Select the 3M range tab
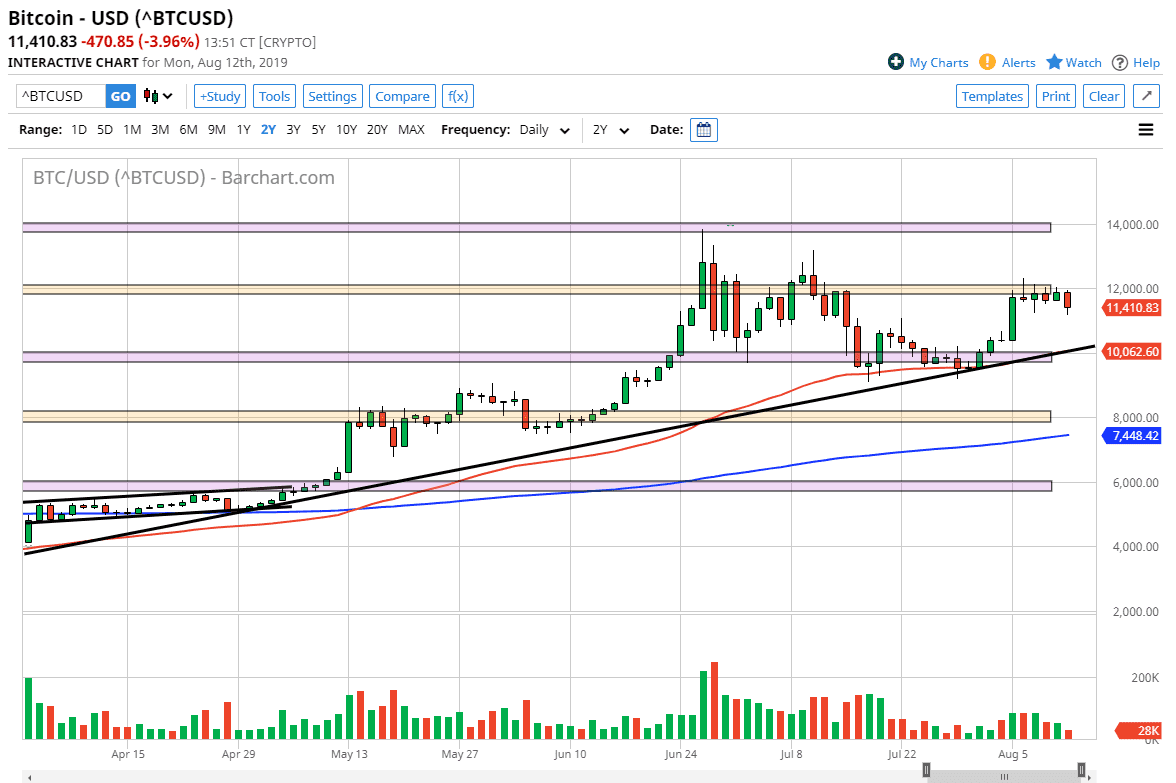The image size is (1176, 783). 160,129
